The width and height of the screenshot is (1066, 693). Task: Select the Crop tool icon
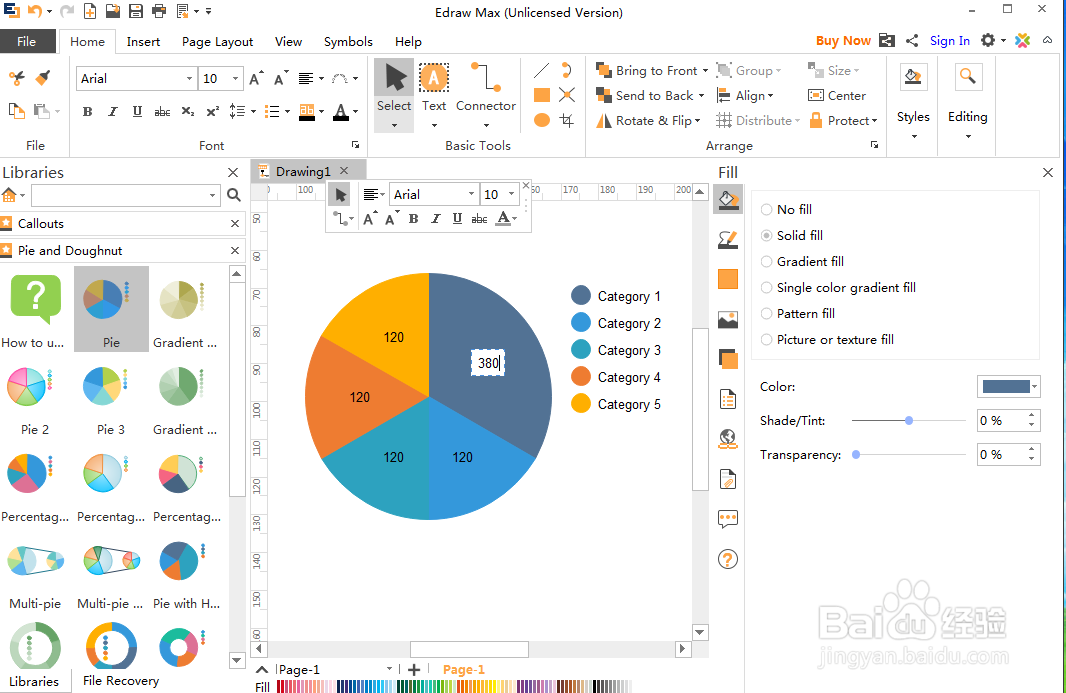567,120
